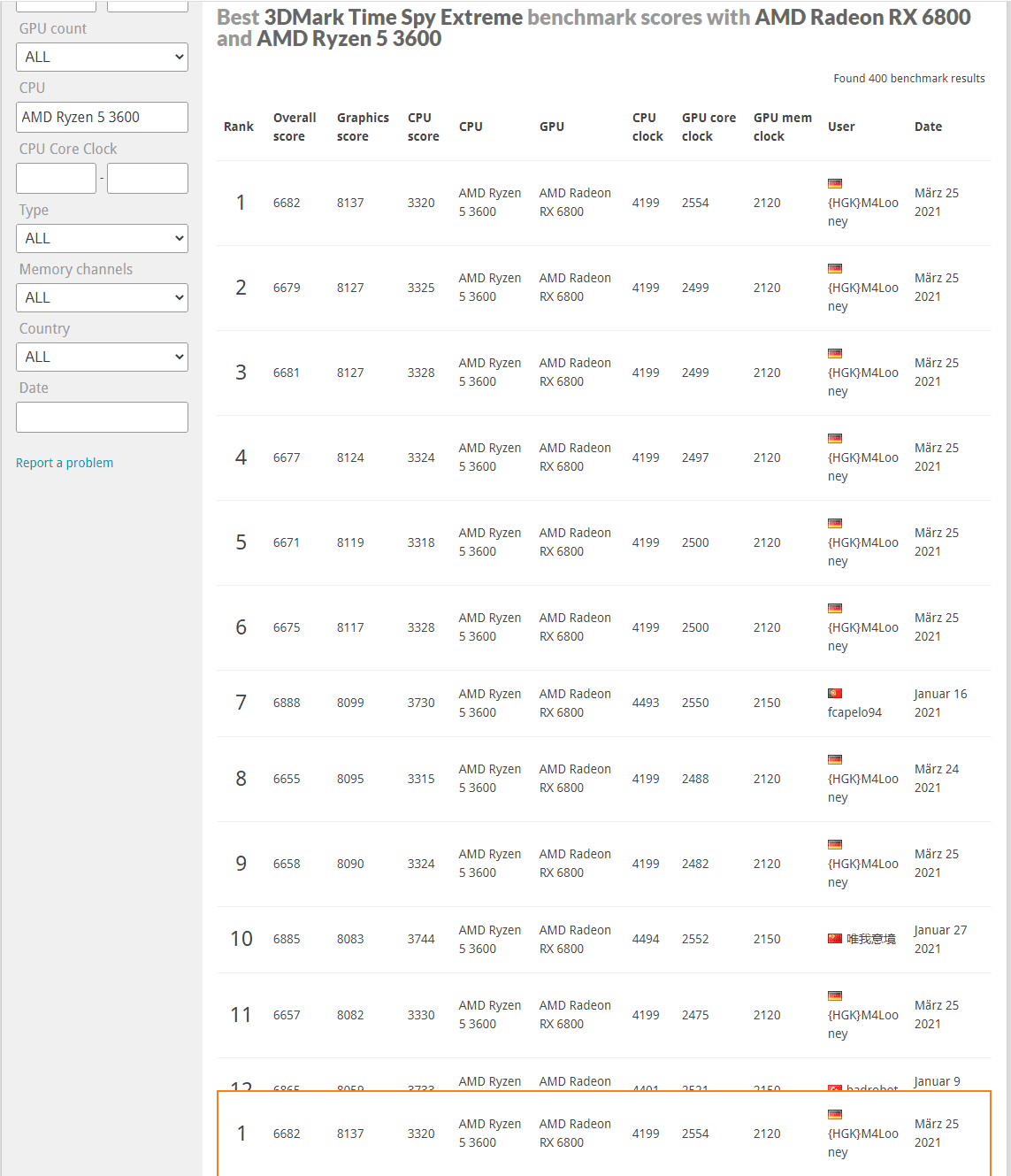1011x1176 pixels.
Task: Click the Graphics score column header
Action: point(362,127)
